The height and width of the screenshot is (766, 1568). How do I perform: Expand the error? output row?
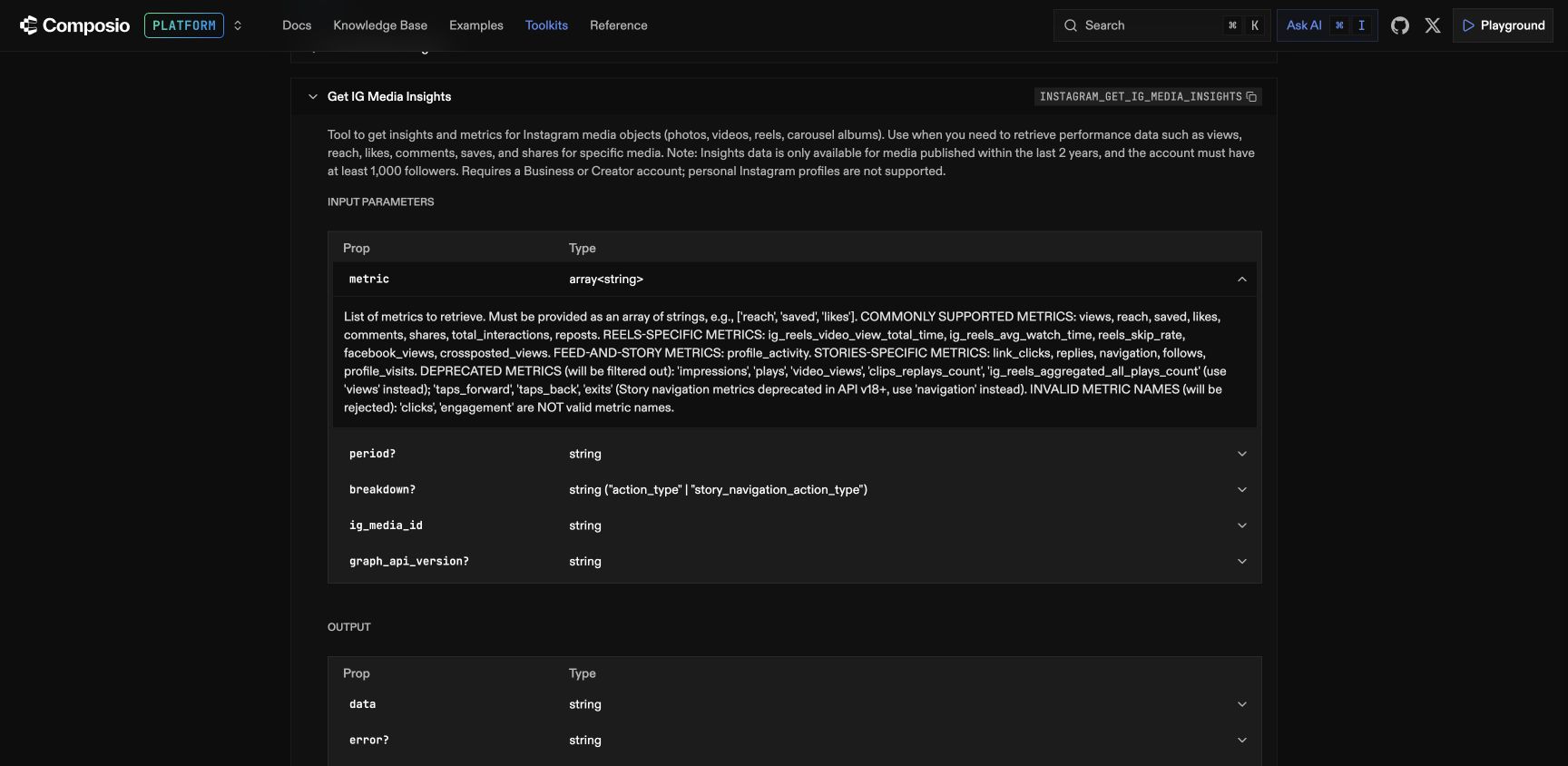[x=795, y=741]
